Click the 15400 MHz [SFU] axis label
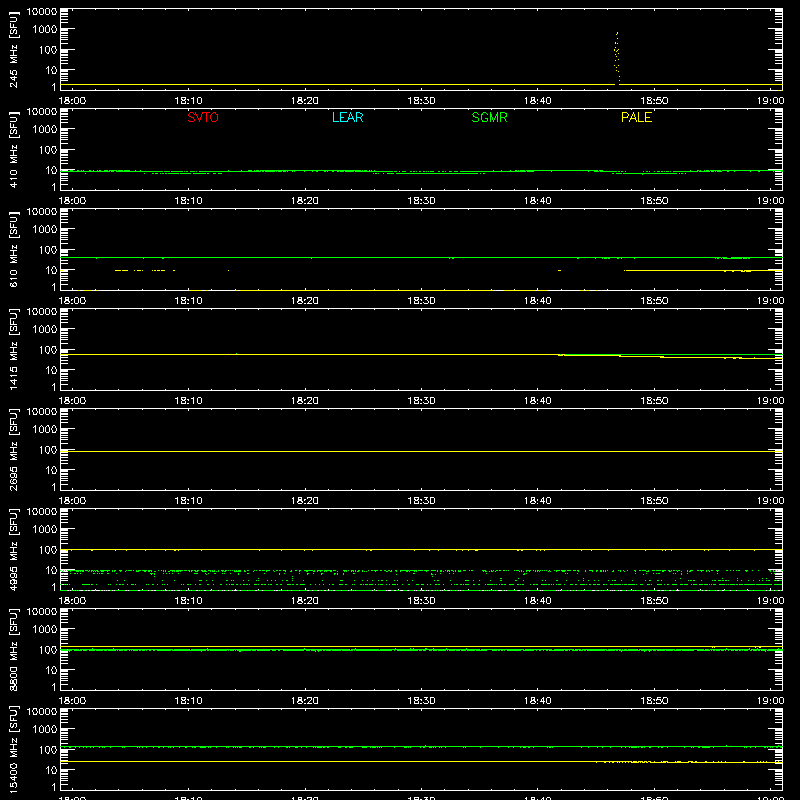Viewport: 800px width, 800px height. tap(14, 750)
